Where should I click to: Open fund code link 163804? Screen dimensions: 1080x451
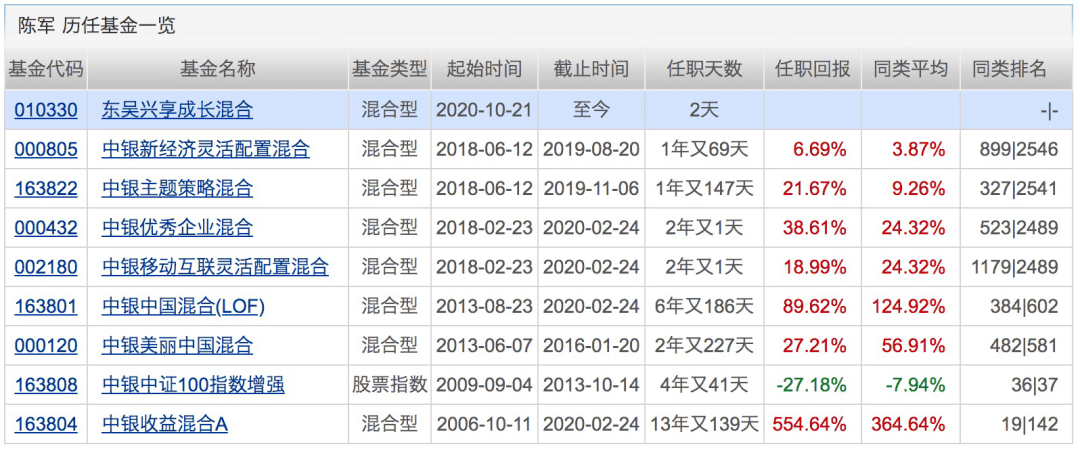pyautogui.click(x=45, y=425)
